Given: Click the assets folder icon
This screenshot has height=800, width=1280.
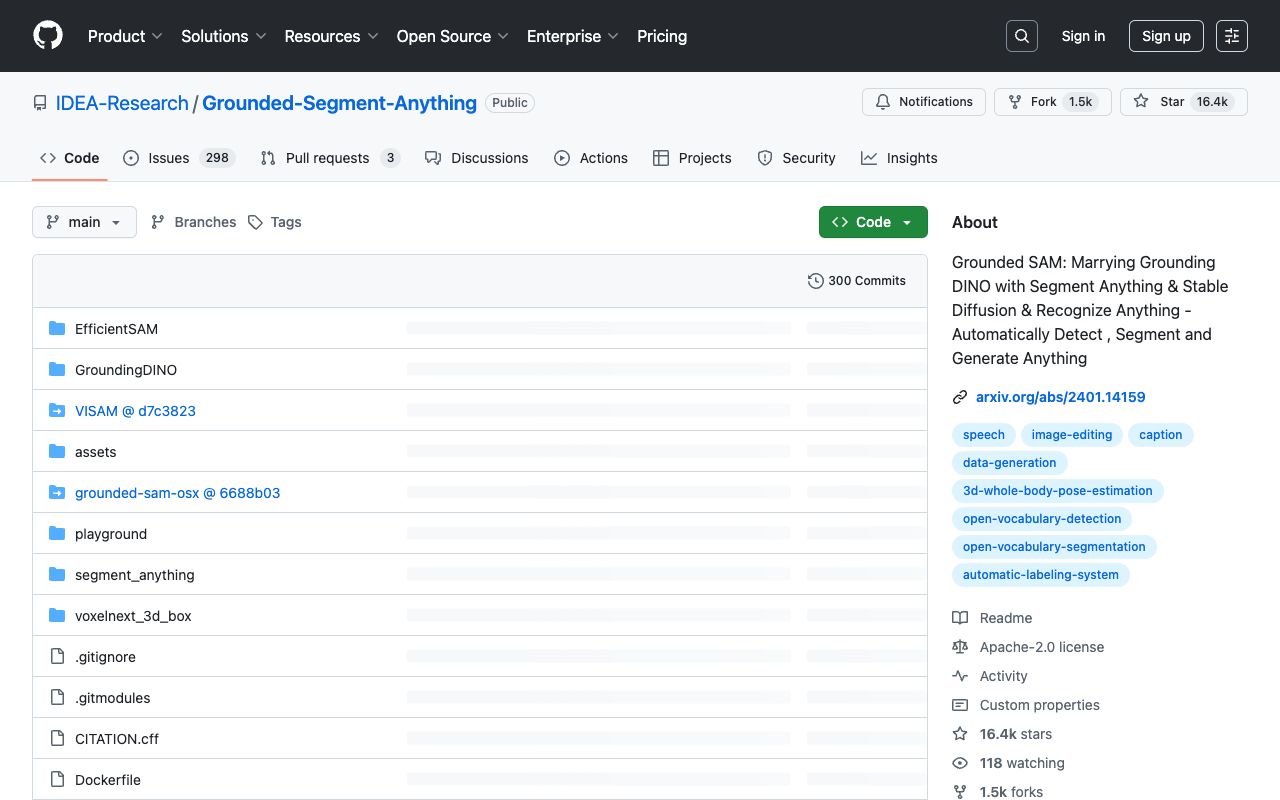Looking at the screenshot, I should (57, 452).
